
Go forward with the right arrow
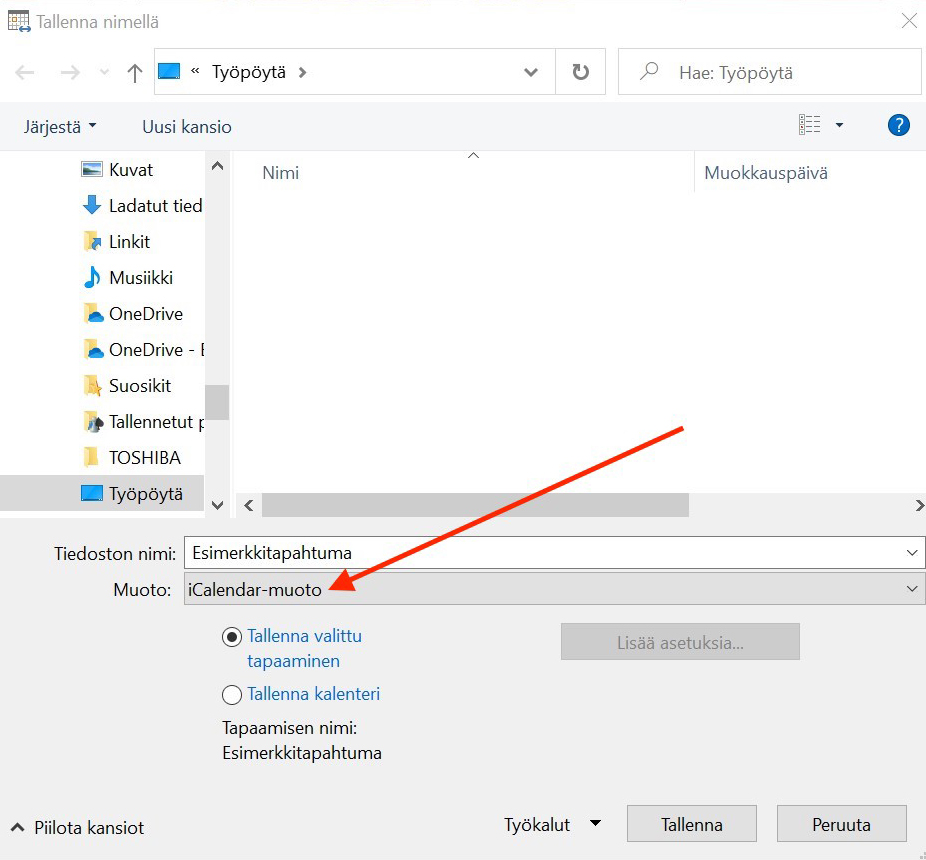(70, 73)
